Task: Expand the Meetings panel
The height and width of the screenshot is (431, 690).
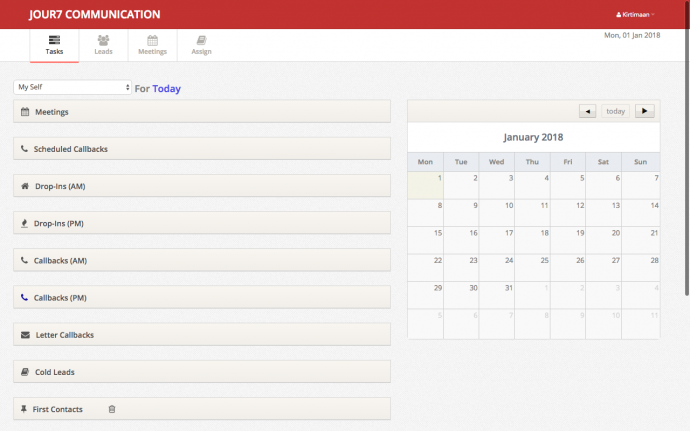Action: pyautogui.click(x=202, y=111)
